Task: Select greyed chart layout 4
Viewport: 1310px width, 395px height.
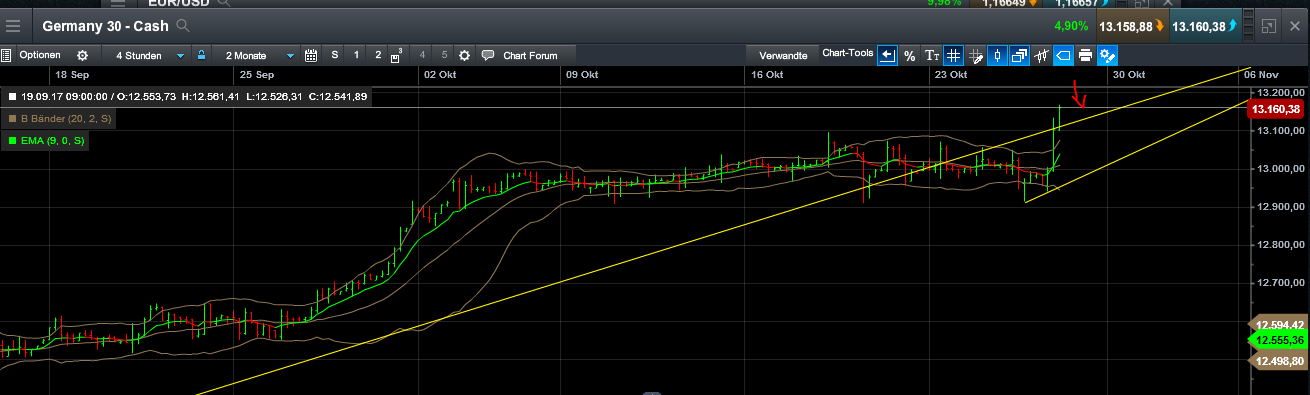Action: 423,55
